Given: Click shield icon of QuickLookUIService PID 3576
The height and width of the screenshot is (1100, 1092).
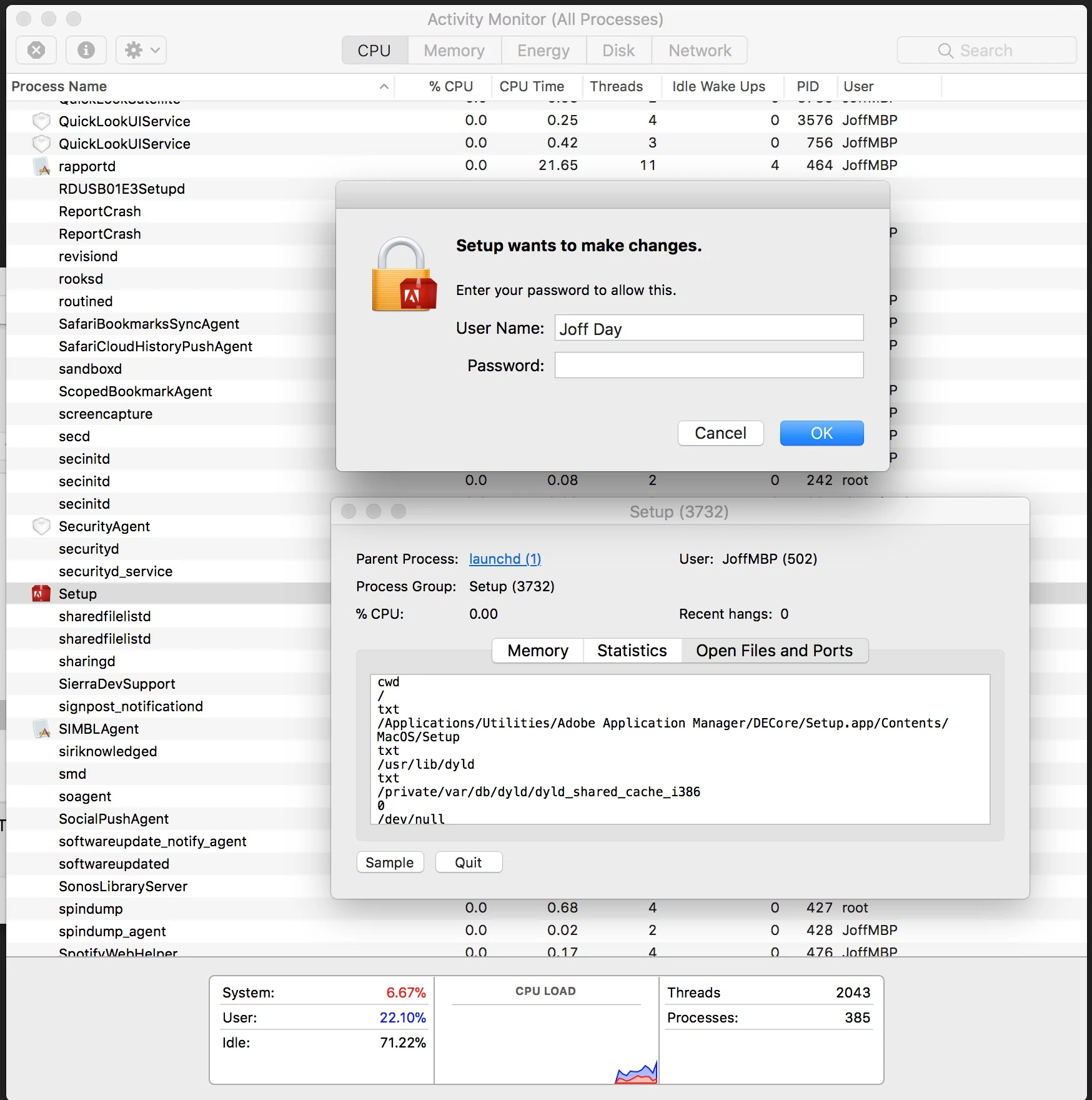Looking at the screenshot, I should pos(41,121).
